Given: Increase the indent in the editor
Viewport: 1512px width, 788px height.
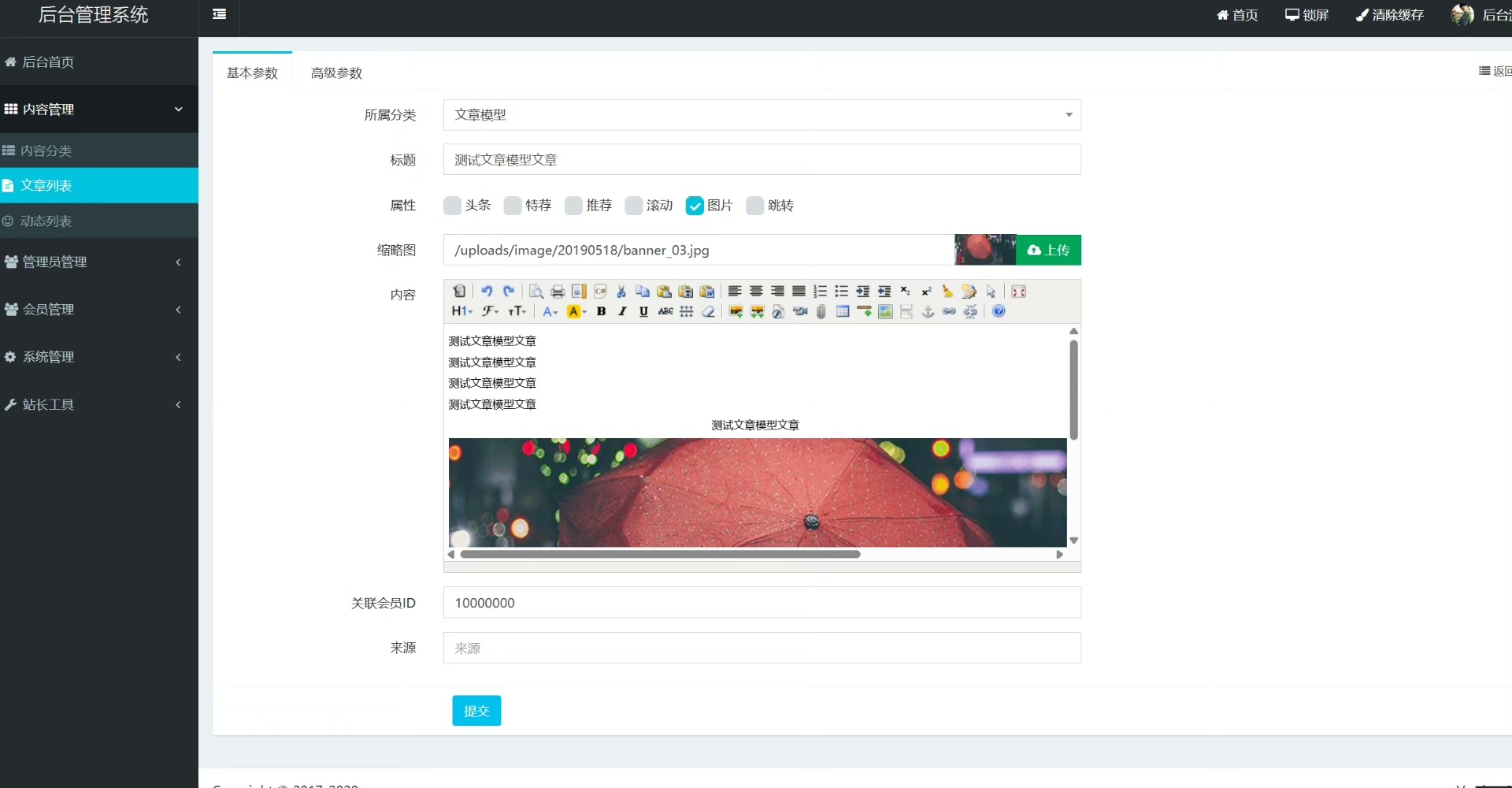Looking at the screenshot, I should coord(862,292).
